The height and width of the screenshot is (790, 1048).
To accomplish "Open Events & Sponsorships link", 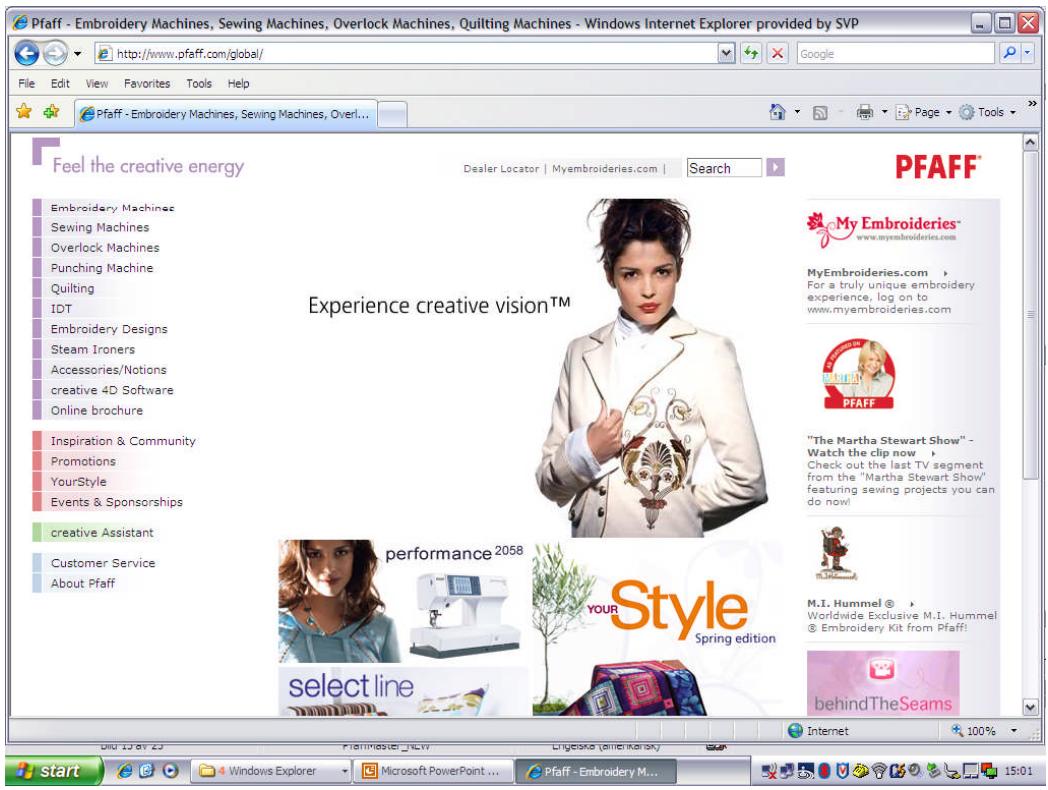I will 116,502.
